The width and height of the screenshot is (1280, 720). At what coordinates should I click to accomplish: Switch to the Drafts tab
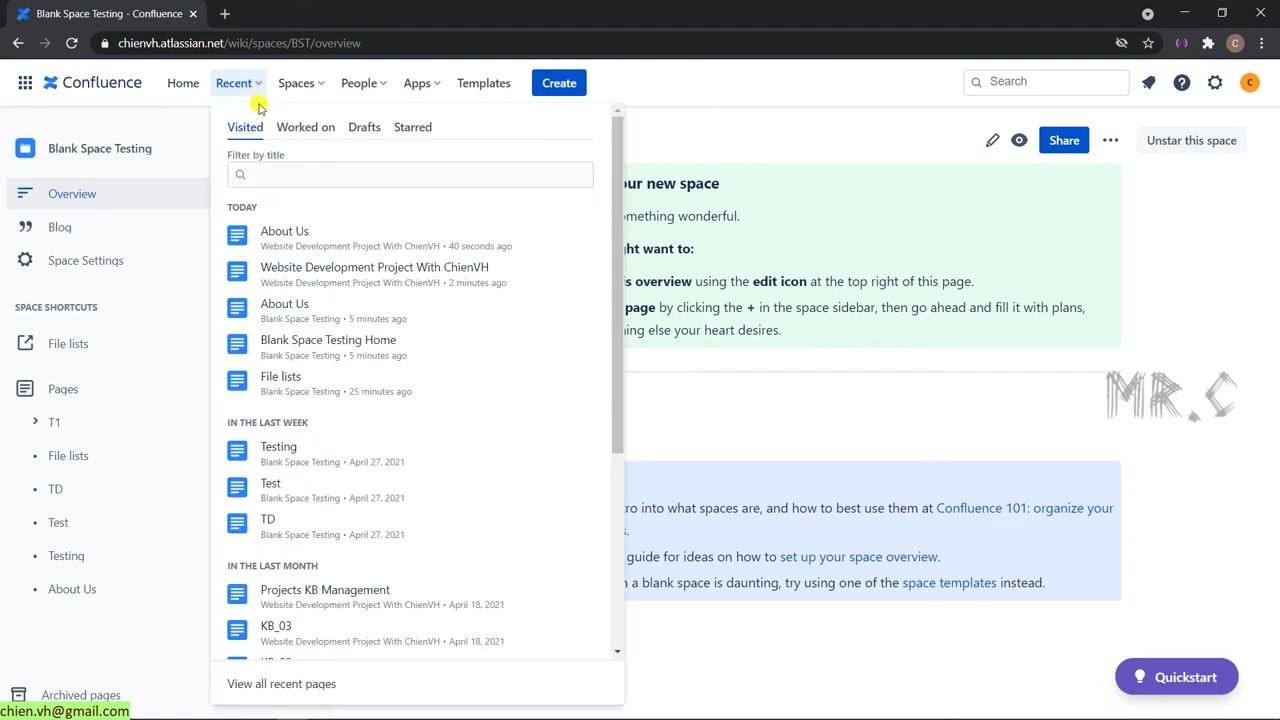coord(364,127)
